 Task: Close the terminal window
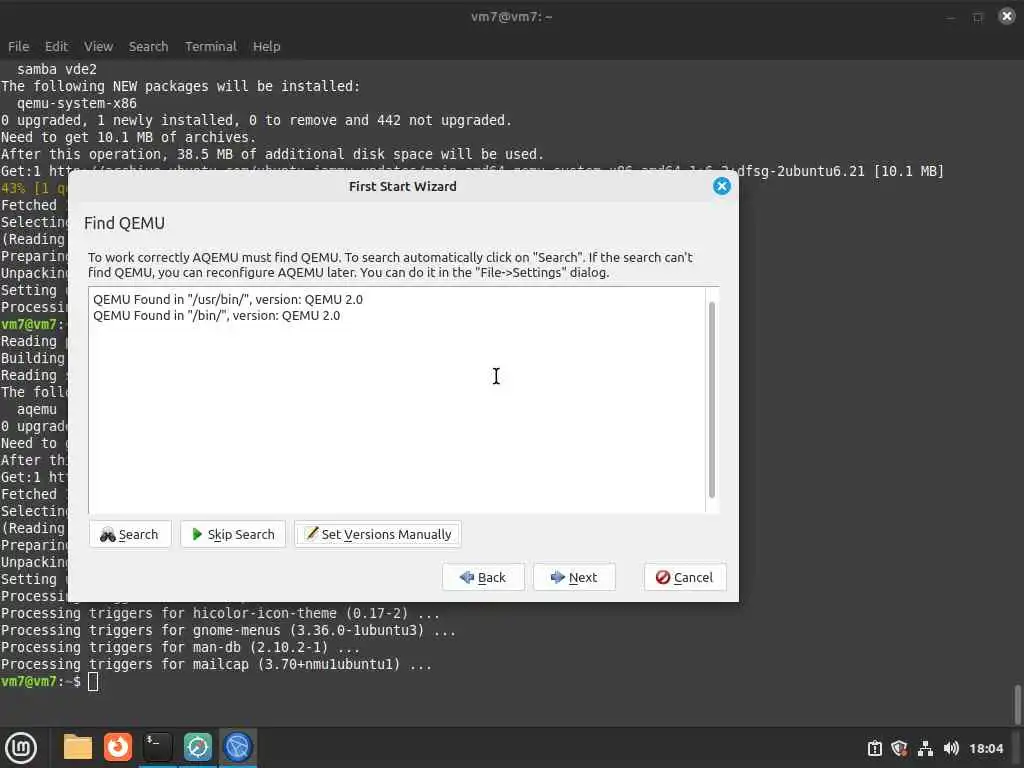tap(1007, 16)
